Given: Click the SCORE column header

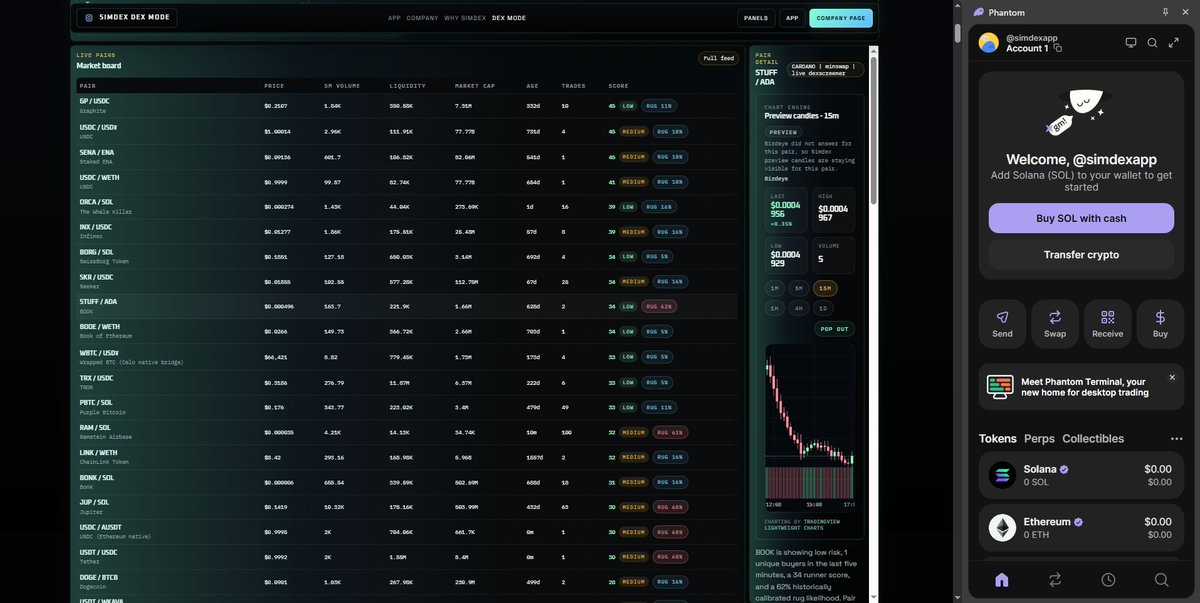Looking at the screenshot, I should pos(618,86).
